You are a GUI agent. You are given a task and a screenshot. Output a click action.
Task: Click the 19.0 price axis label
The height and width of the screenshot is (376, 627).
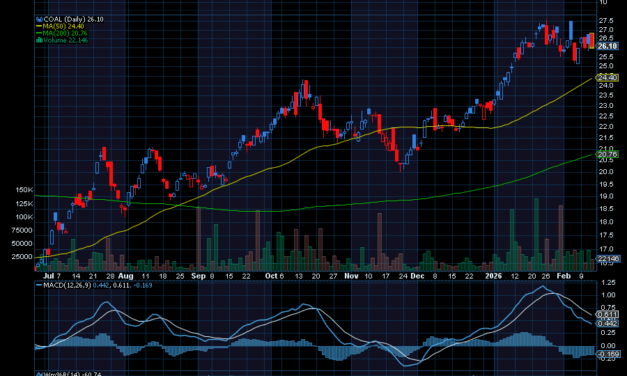tap(606, 196)
